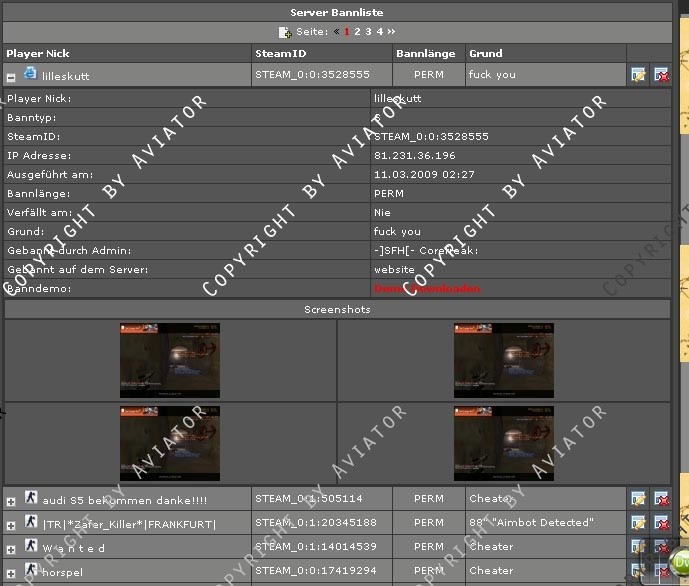Expand the Zafer_Killer ban entry
689x586 pixels.
coord(11,525)
